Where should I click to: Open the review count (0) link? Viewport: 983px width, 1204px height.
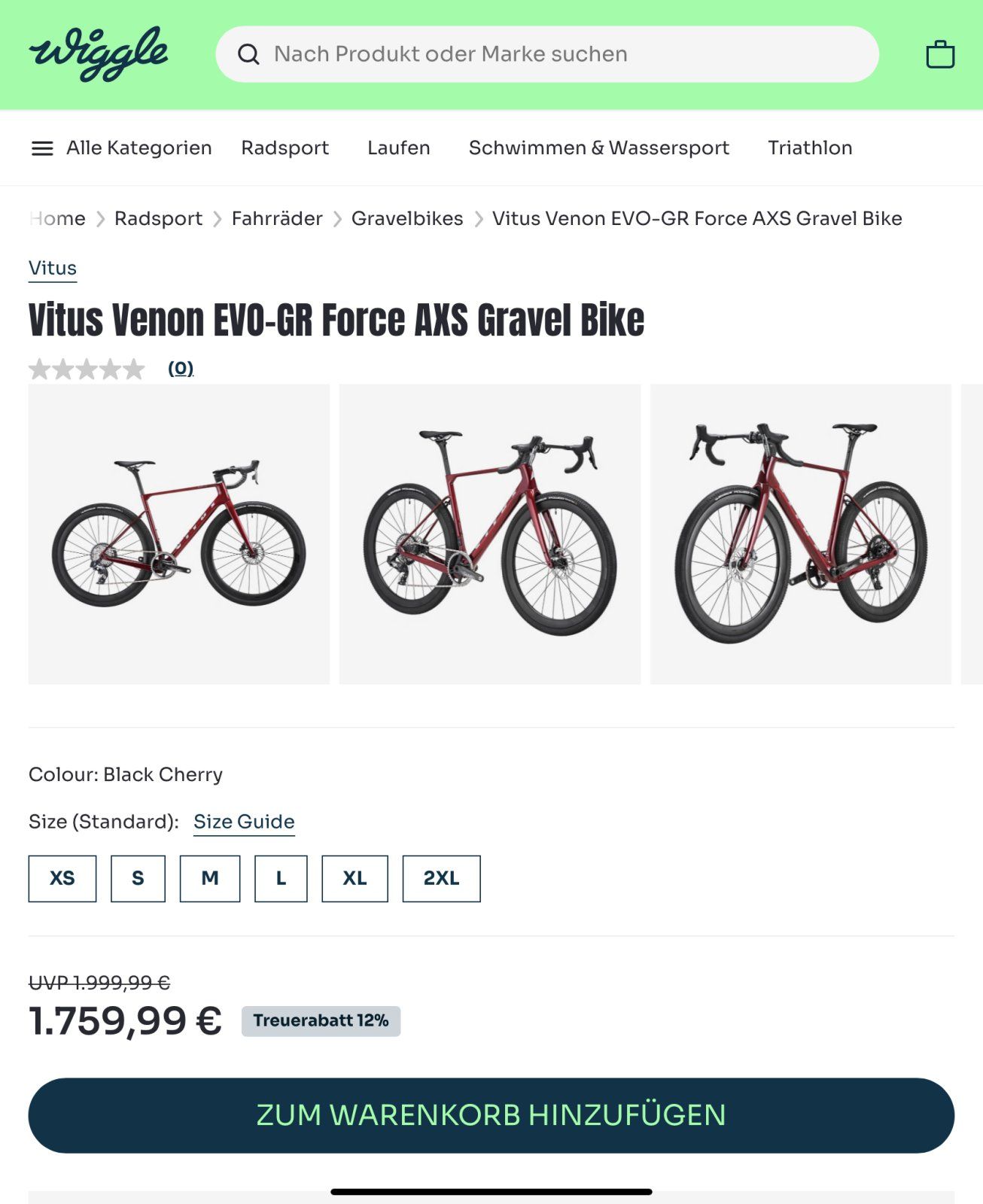[181, 368]
